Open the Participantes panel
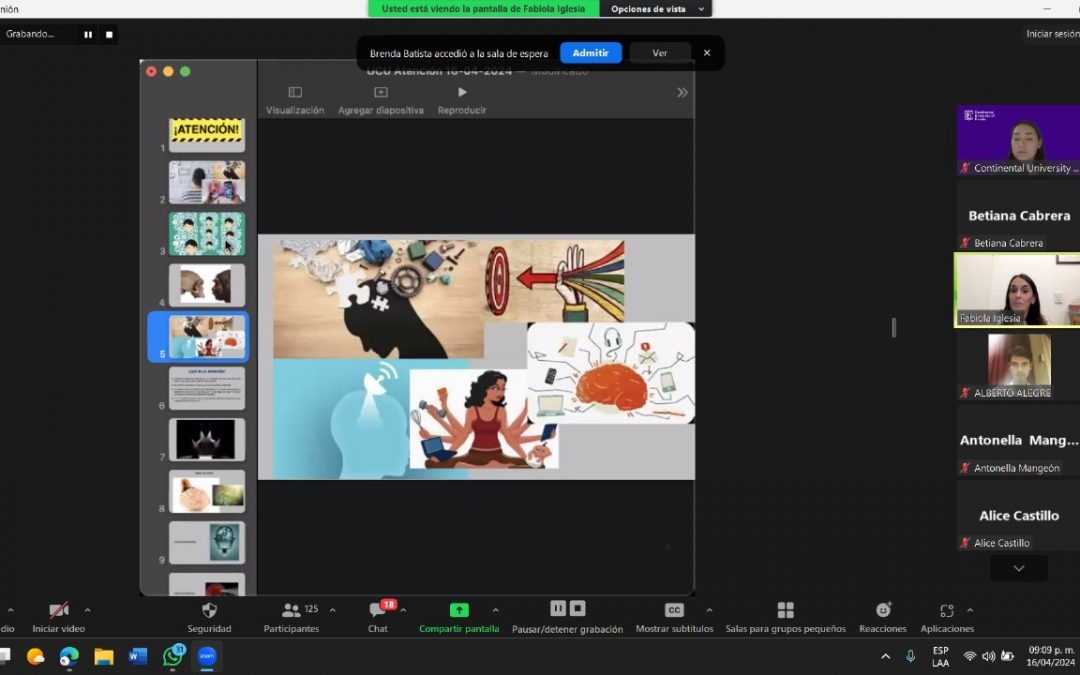Screen dimensions: 1080x675 coord(291,611)
